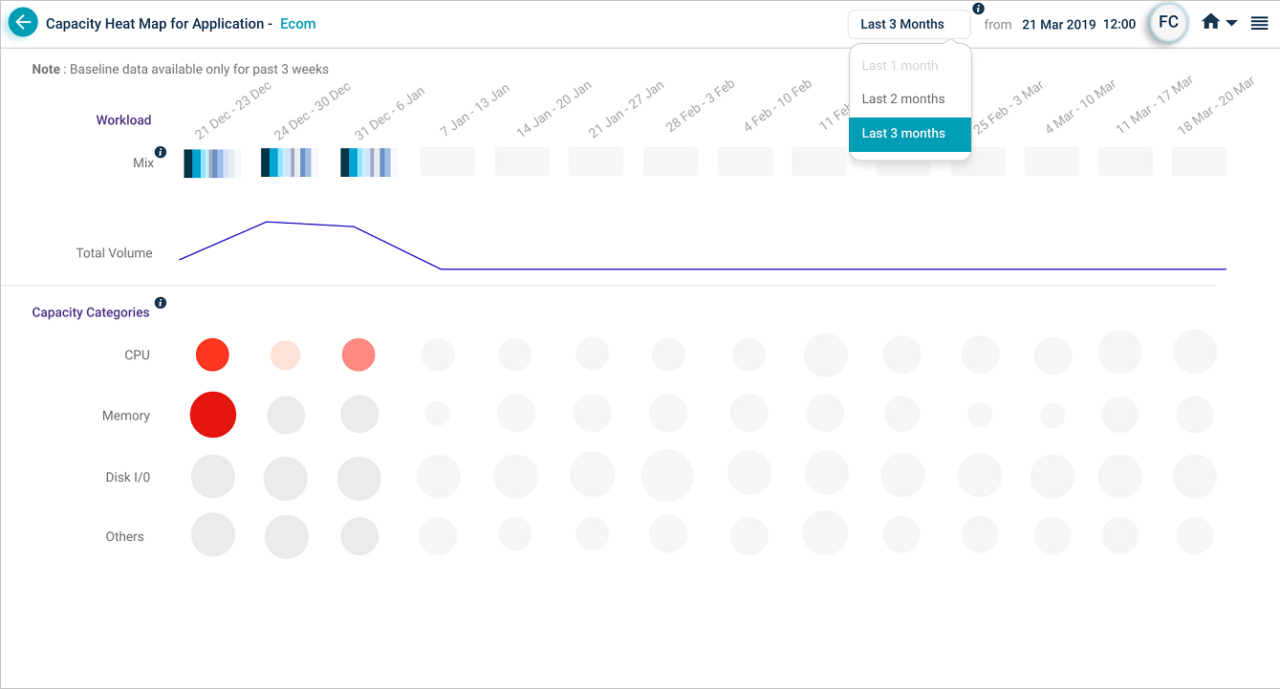Image resolution: width=1280 pixels, height=689 pixels.
Task: Open the Ecom application link
Action: [297, 23]
